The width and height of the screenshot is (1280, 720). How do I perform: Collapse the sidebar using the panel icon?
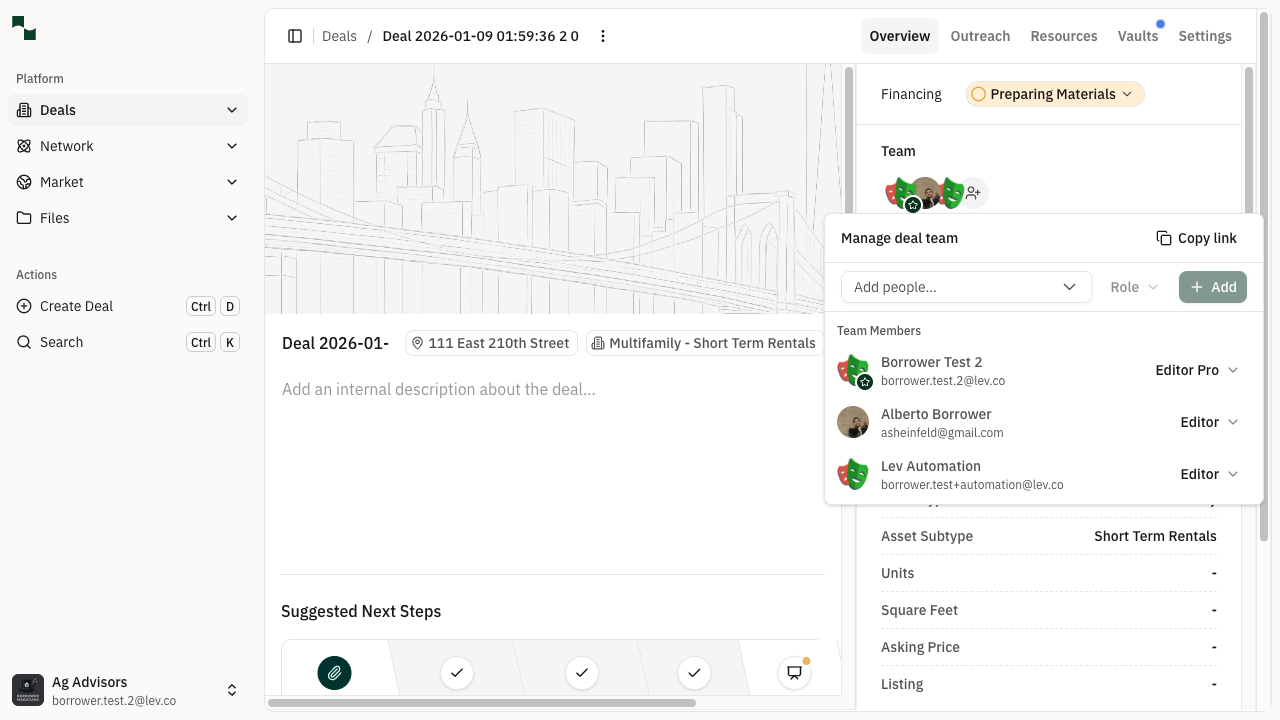click(x=295, y=36)
